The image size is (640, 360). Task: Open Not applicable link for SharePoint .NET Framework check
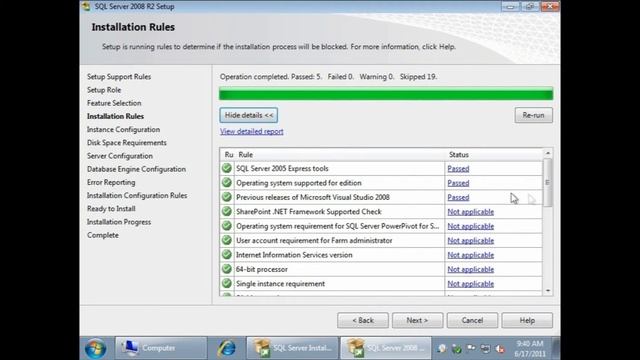tap(471, 212)
